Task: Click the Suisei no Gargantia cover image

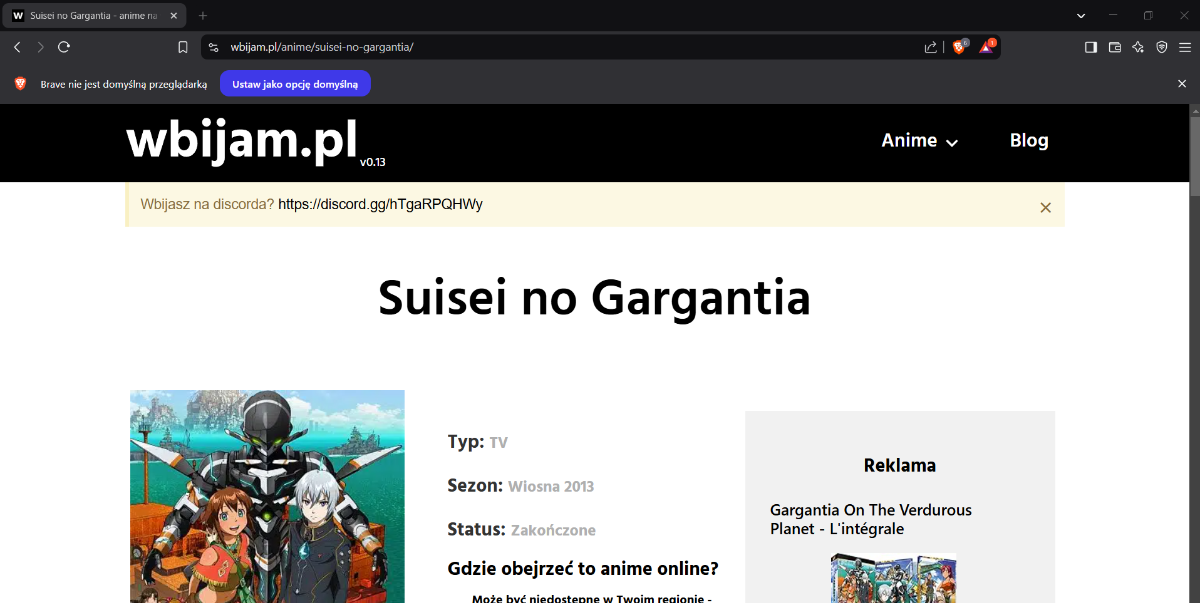Action: [x=267, y=496]
